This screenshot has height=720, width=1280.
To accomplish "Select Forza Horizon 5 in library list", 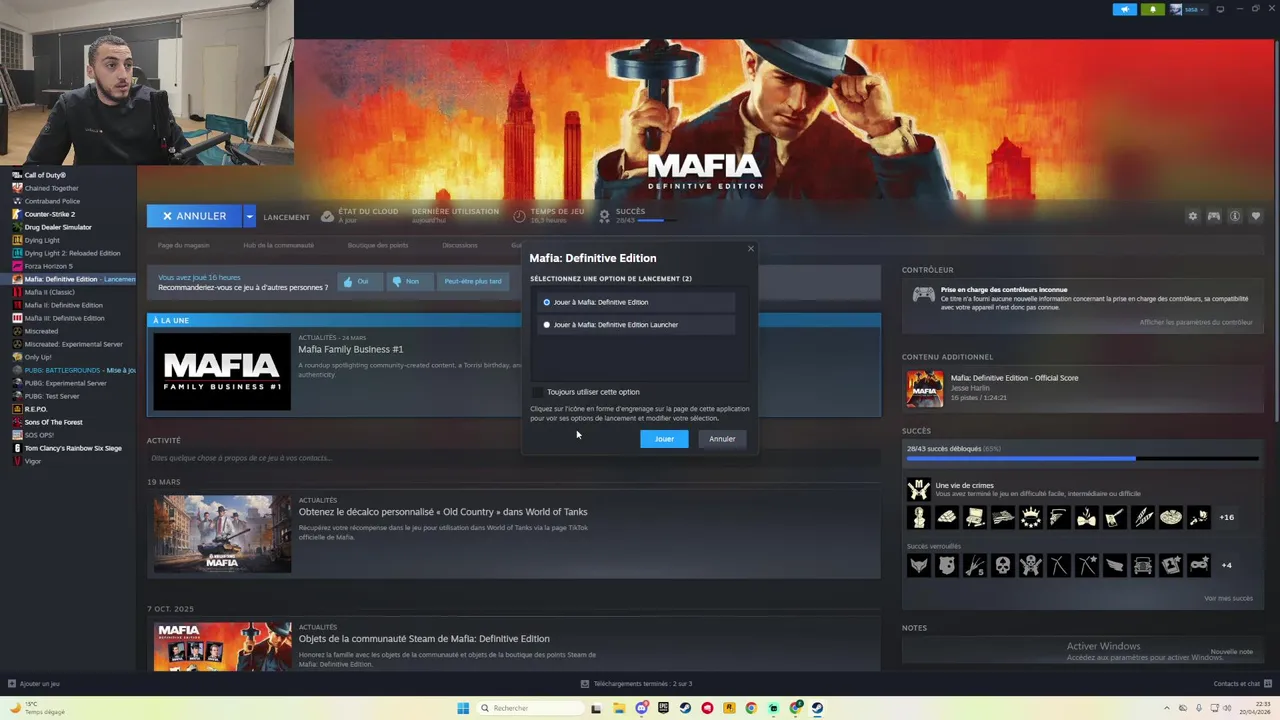I will pyautogui.click(x=48, y=266).
